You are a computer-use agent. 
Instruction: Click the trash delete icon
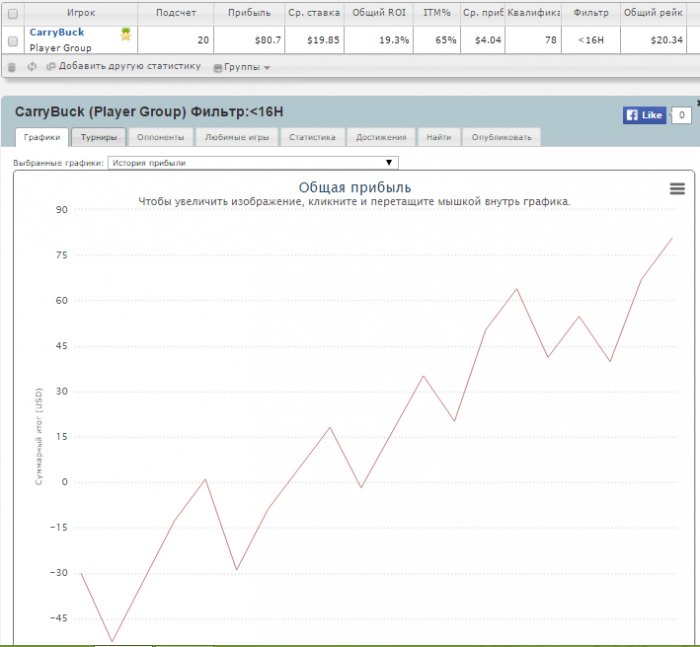(x=12, y=67)
